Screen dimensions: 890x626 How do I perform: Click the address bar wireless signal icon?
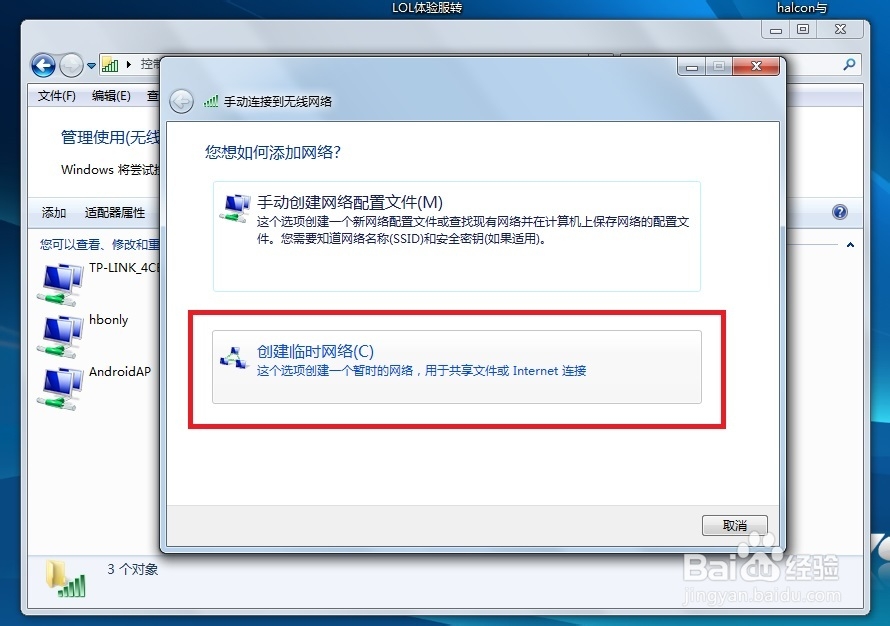(x=110, y=65)
